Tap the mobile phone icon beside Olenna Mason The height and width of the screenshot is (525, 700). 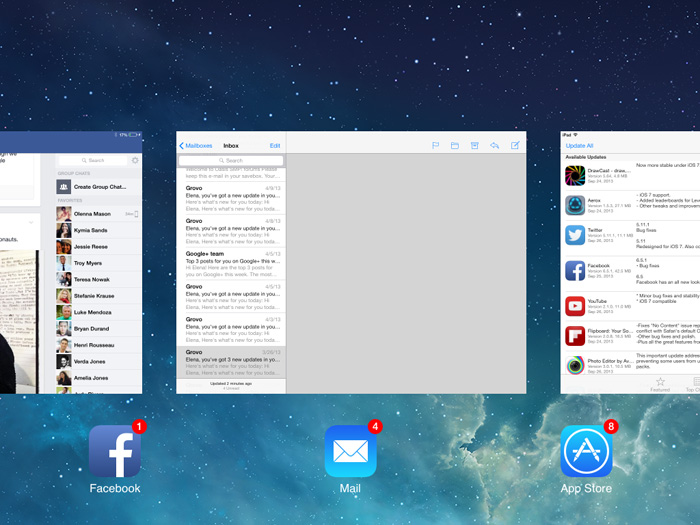(136, 214)
